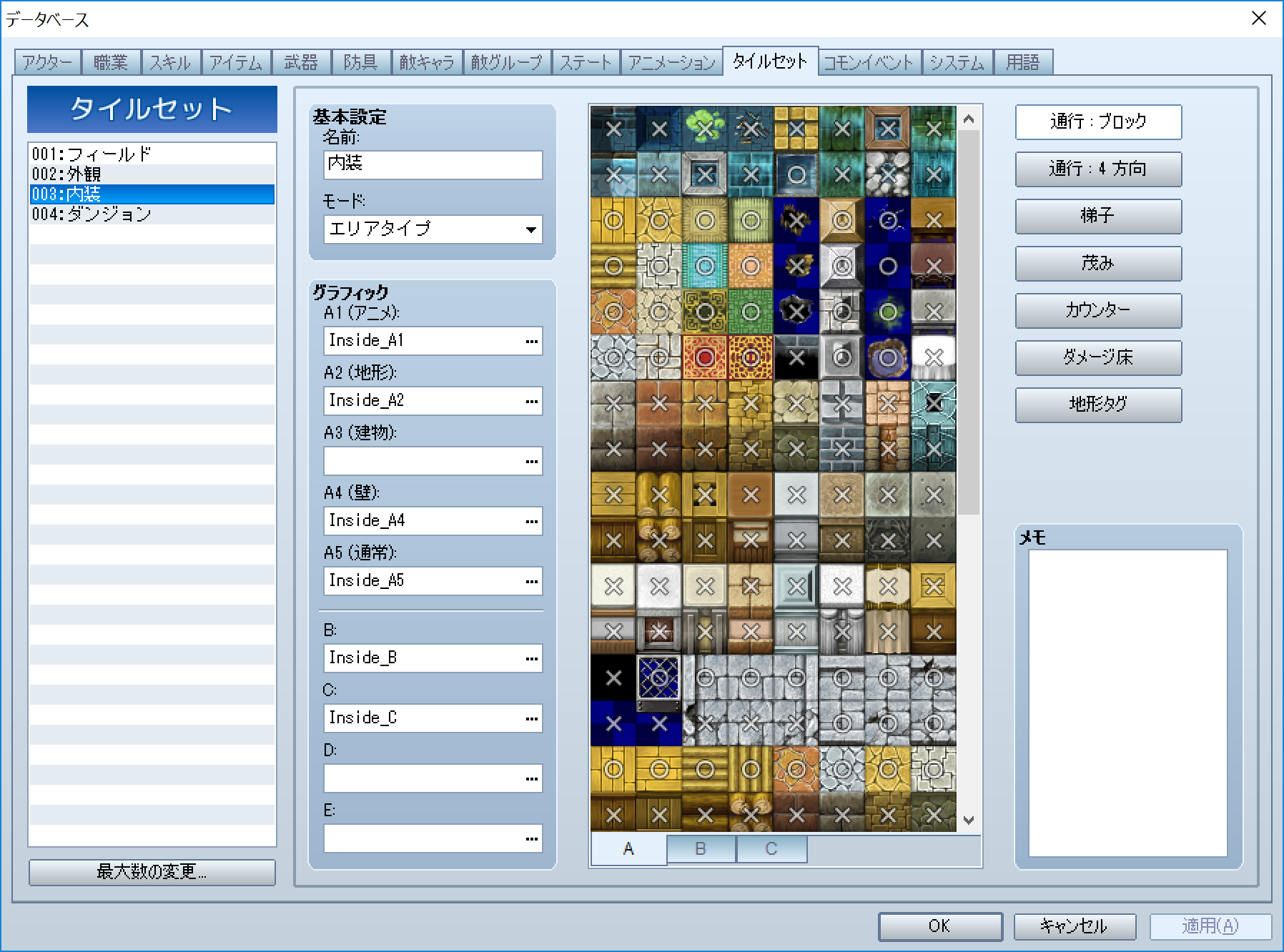Open the B tile palette tab
This screenshot has height=952, width=1284.
(699, 849)
